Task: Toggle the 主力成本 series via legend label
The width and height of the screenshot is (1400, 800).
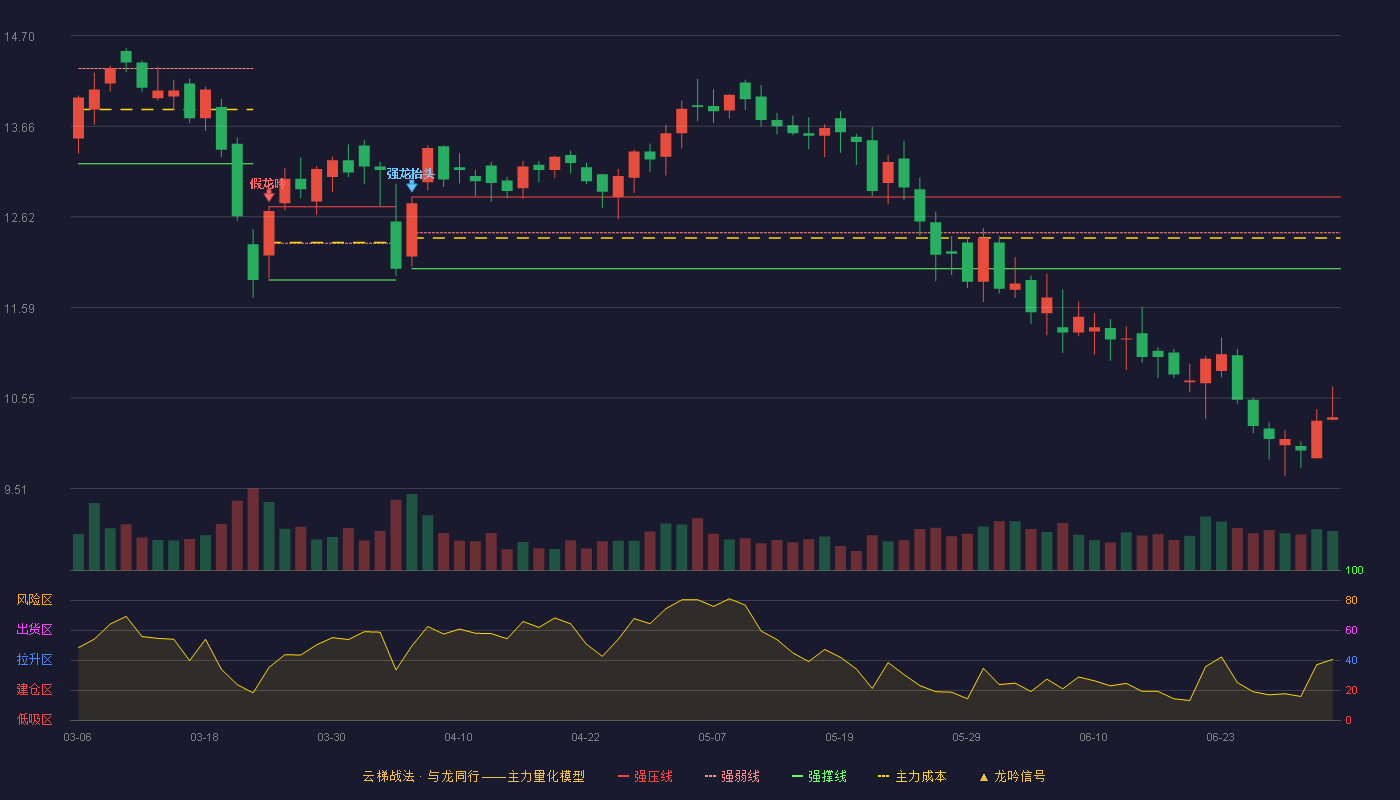Action: [920, 776]
